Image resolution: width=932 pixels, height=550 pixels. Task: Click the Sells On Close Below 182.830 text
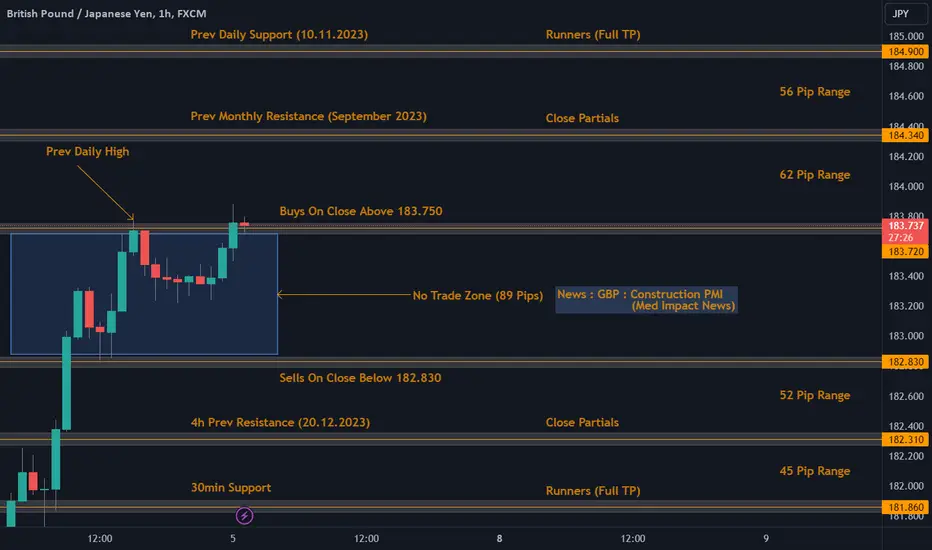360,378
